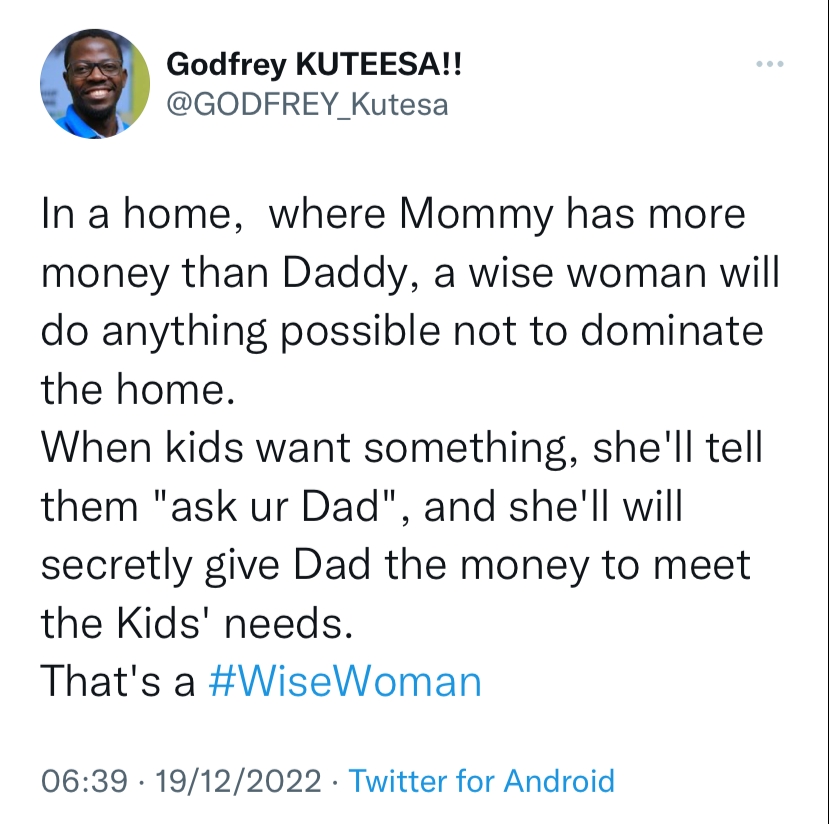This screenshot has height=824, width=829.
Task: Click the 19/12/2022 date
Action: point(238,781)
